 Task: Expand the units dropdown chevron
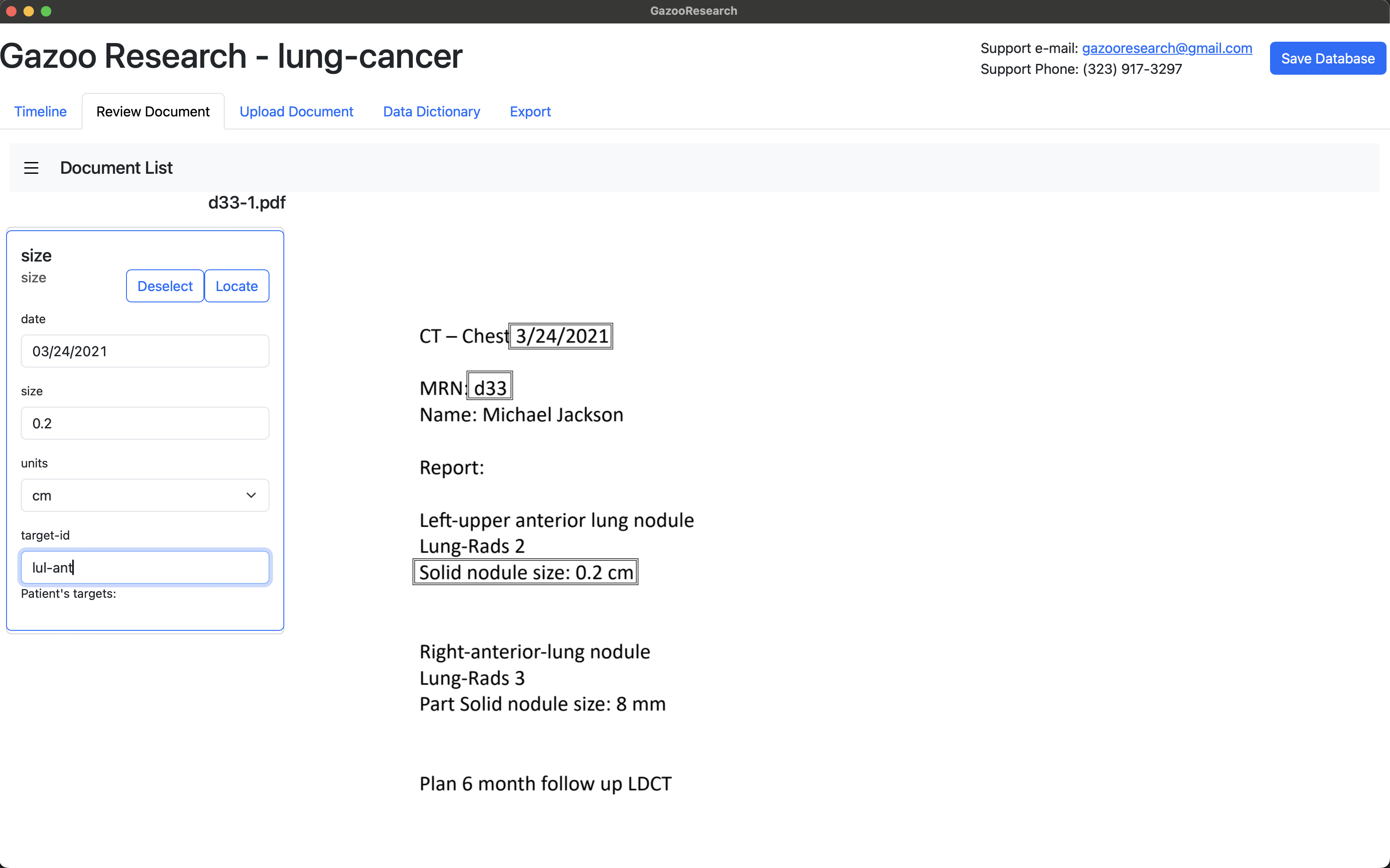[x=251, y=495]
